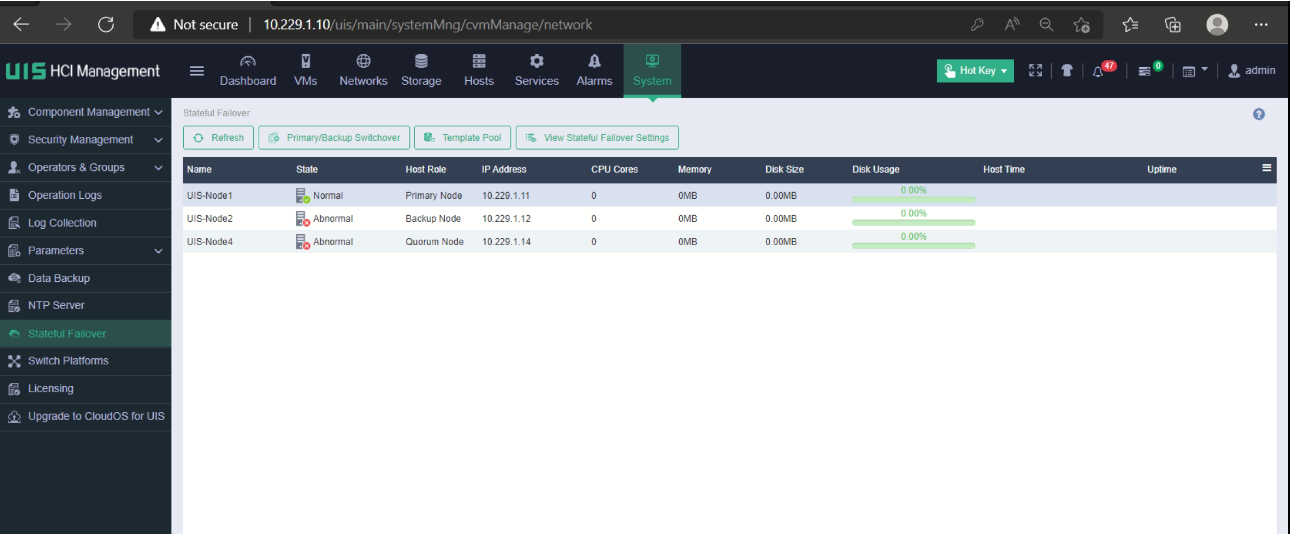The height and width of the screenshot is (534, 1290).
Task: Sort by the State column header
Action: point(307,169)
